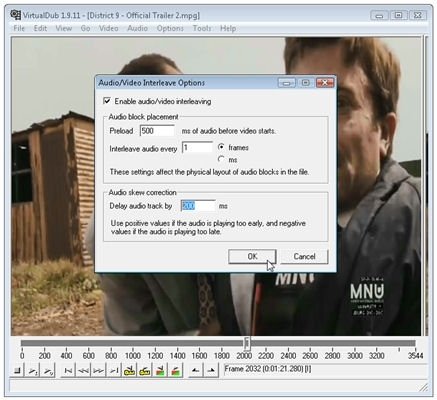Click the Preload value field
The height and width of the screenshot is (400, 437).
tap(157, 131)
